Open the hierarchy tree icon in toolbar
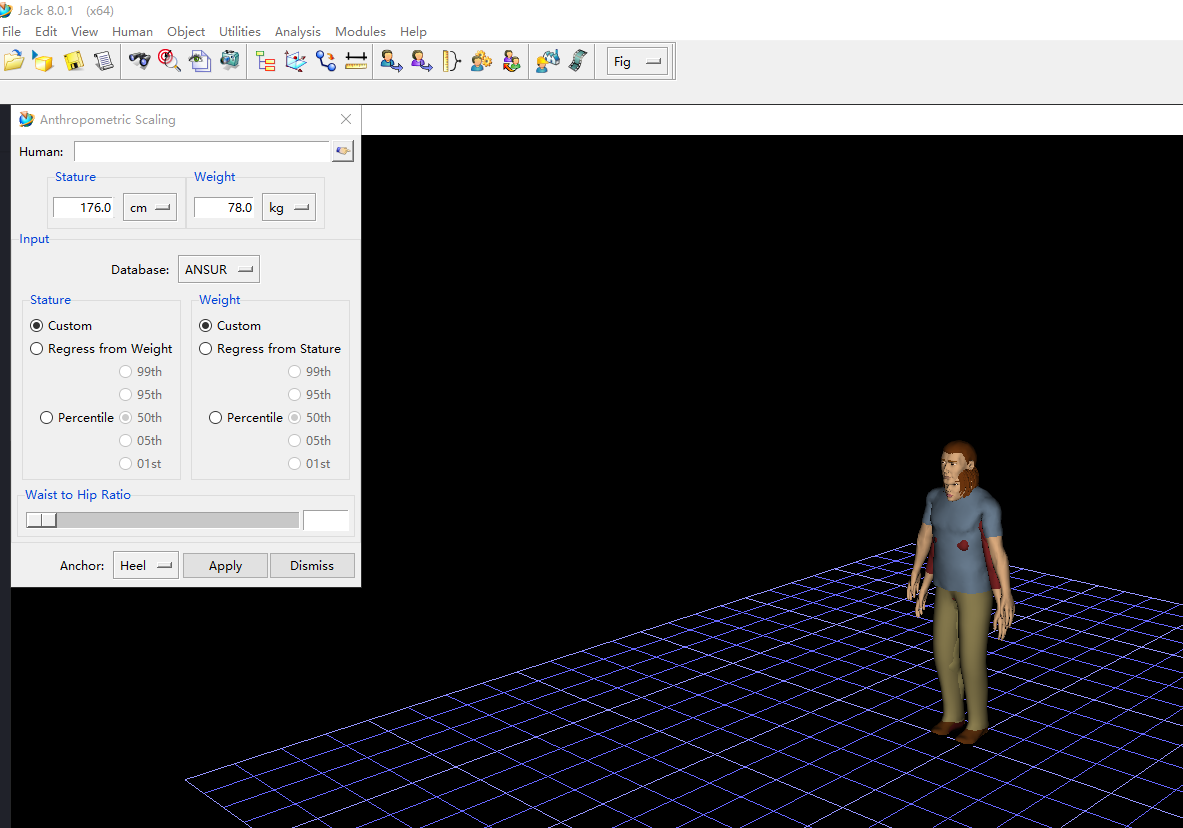 tap(265, 61)
